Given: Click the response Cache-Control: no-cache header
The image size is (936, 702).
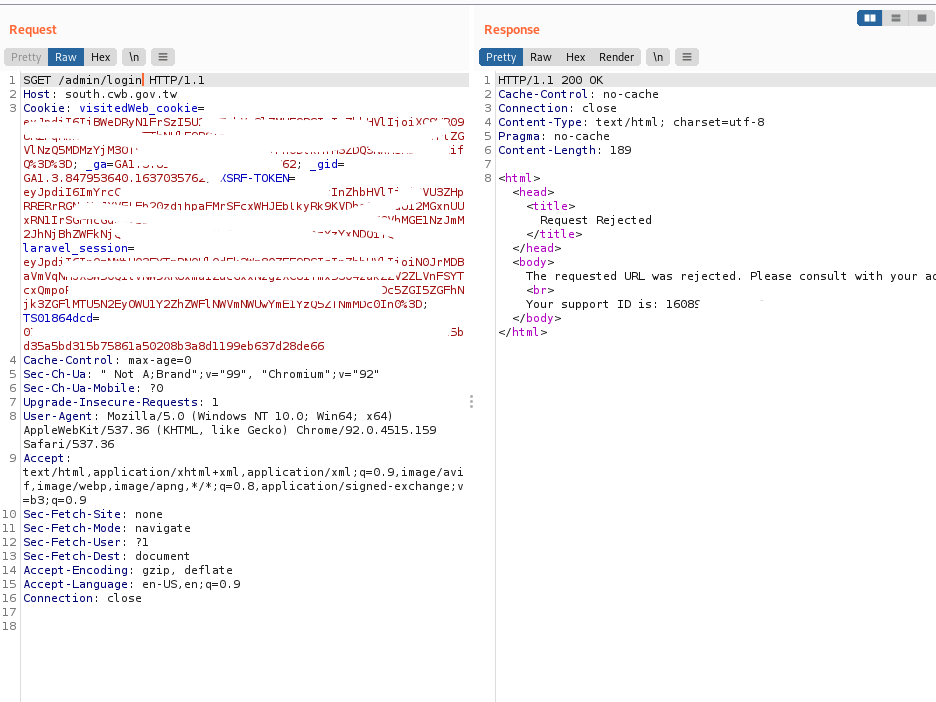Looking at the screenshot, I should coord(578,94).
